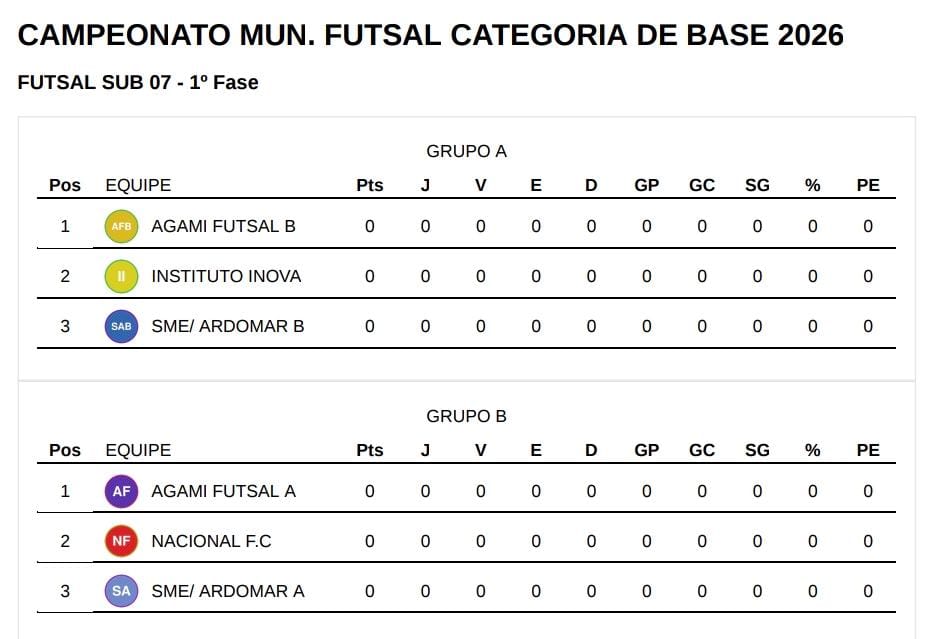
Task: Open AGAMI FUTSAL A team name
Action: click(x=223, y=491)
